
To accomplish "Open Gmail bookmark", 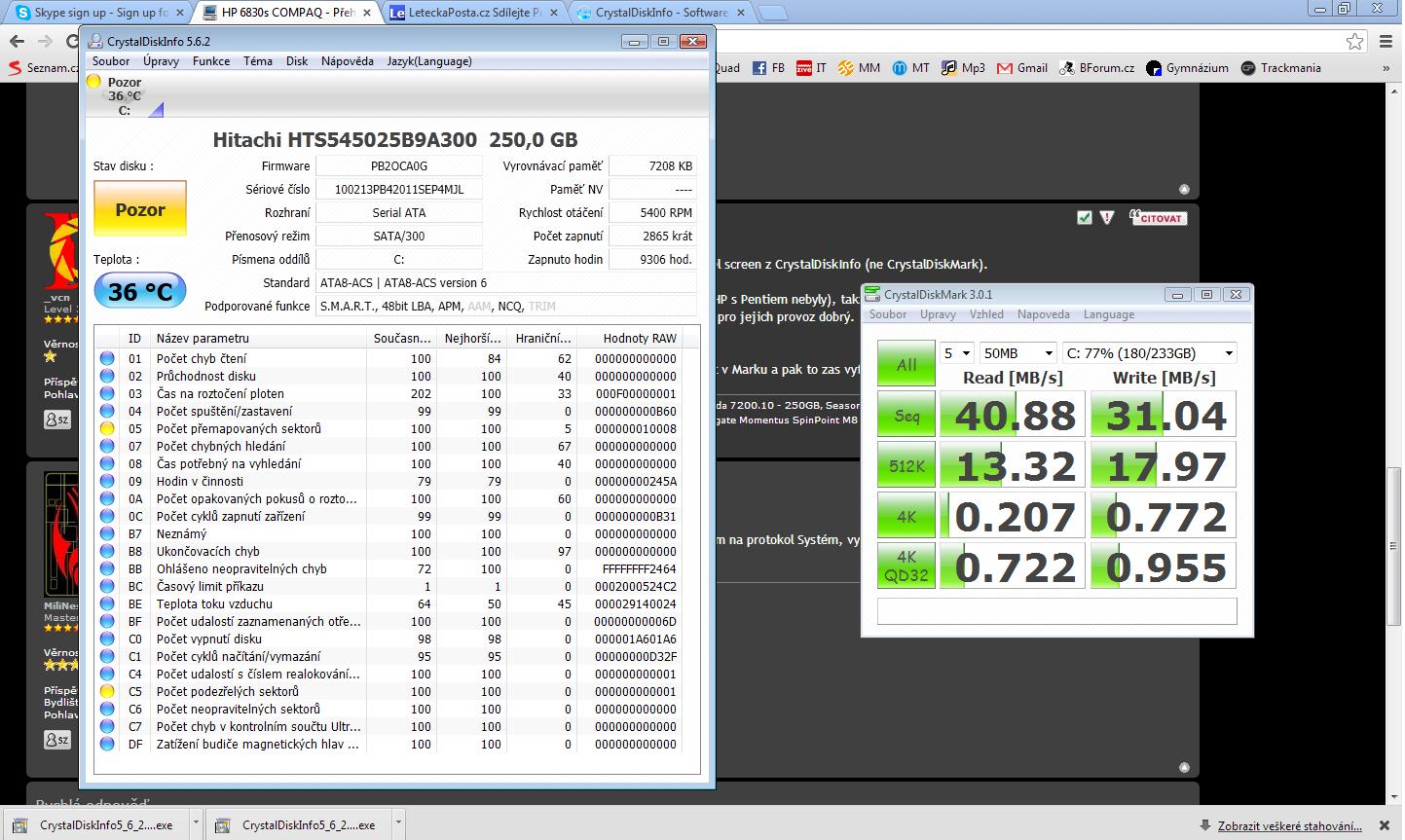I will [x=1022, y=68].
